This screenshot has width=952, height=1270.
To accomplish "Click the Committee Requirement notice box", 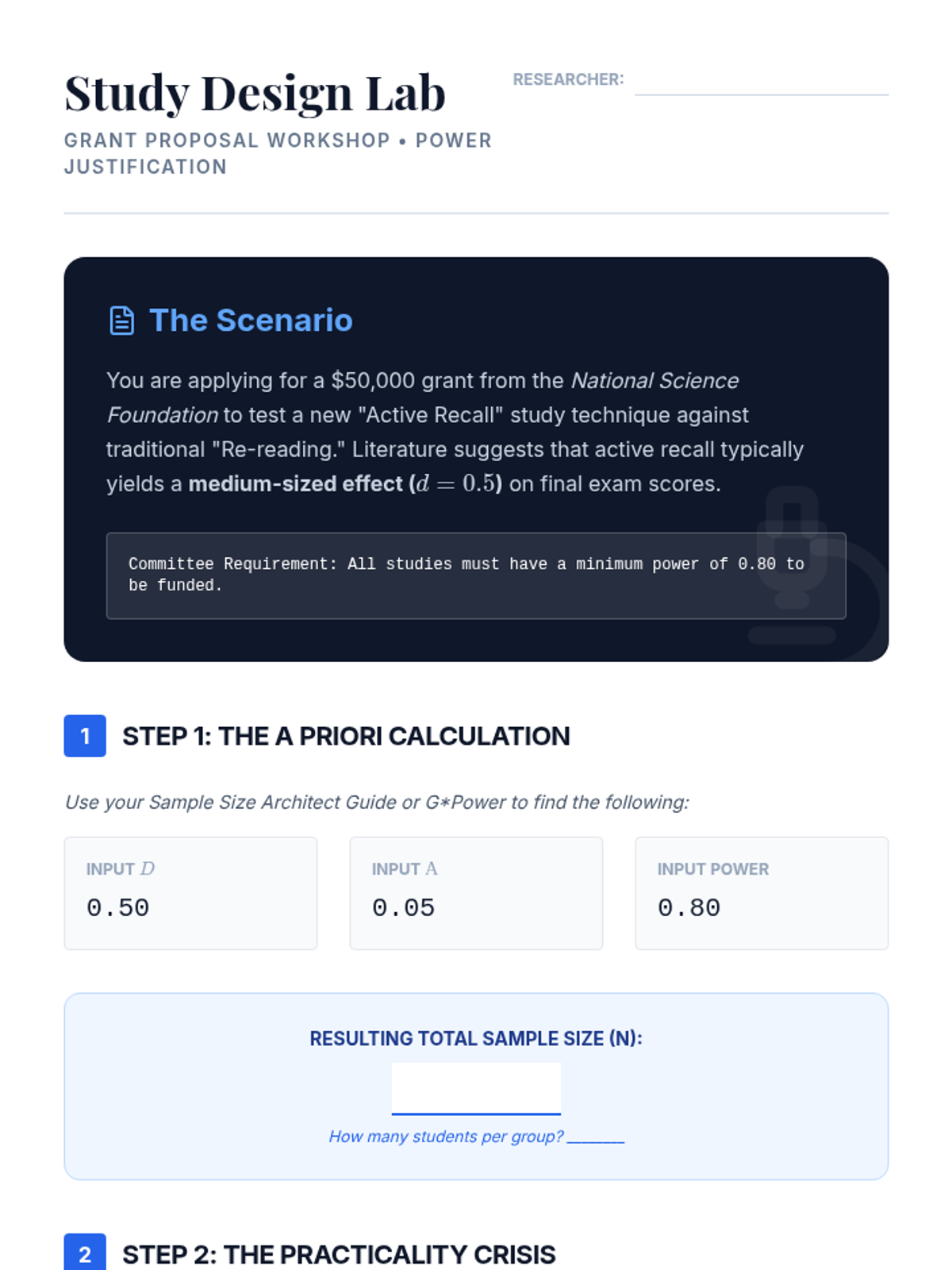I will [x=476, y=575].
